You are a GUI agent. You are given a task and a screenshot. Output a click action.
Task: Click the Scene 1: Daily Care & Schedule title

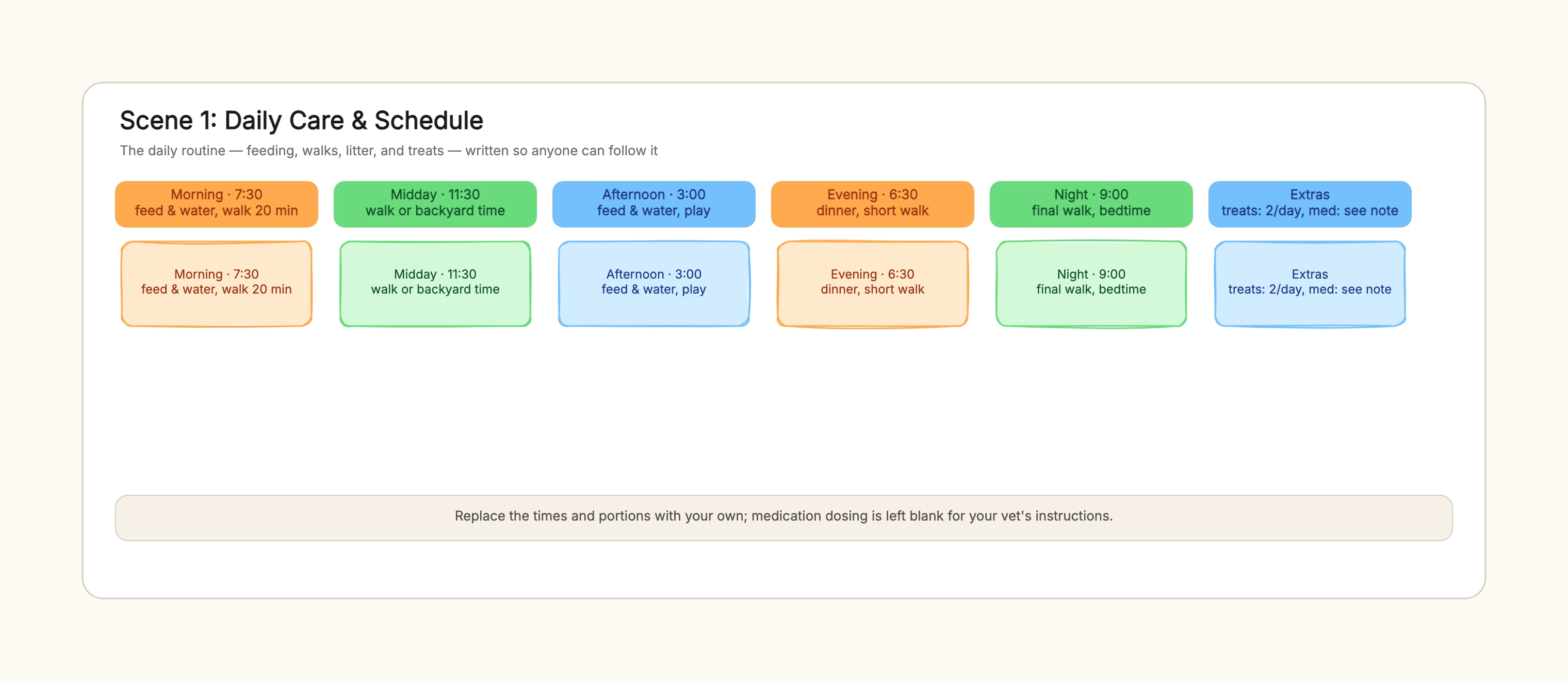coord(301,121)
